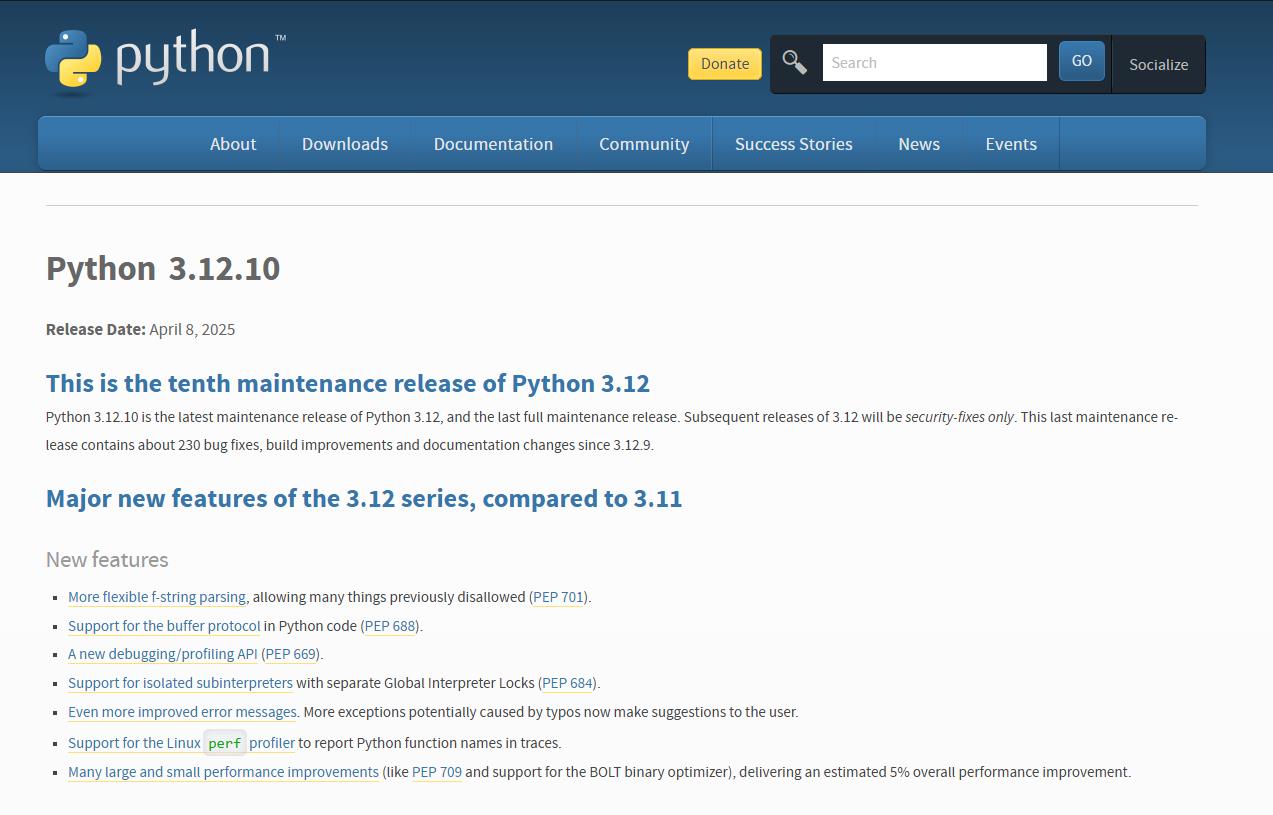This screenshot has height=815, width=1273.
Task: Follow the PEP 709 link
Action: click(x=437, y=772)
